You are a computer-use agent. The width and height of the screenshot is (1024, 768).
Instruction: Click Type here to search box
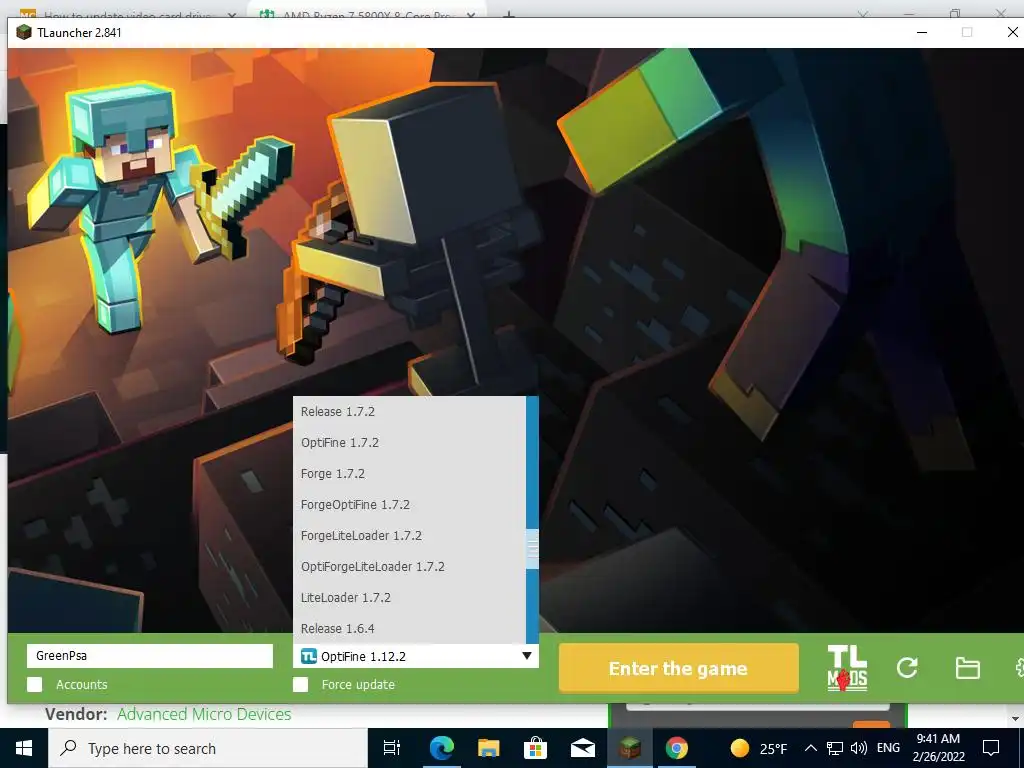tap(208, 748)
